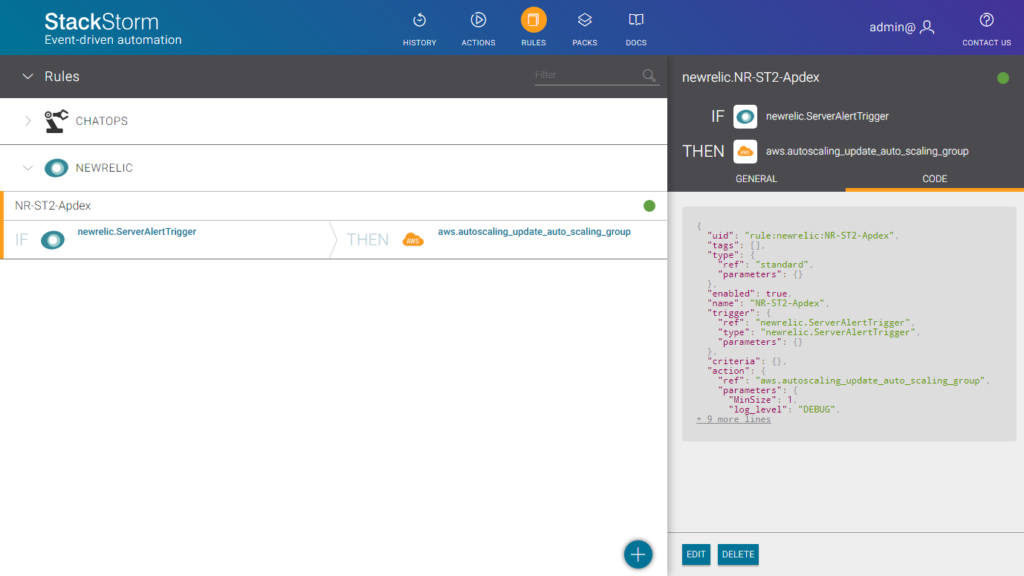Click the green enabled status dot in rule list
Image resolution: width=1024 pixels, height=576 pixels.
[x=649, y=206]
